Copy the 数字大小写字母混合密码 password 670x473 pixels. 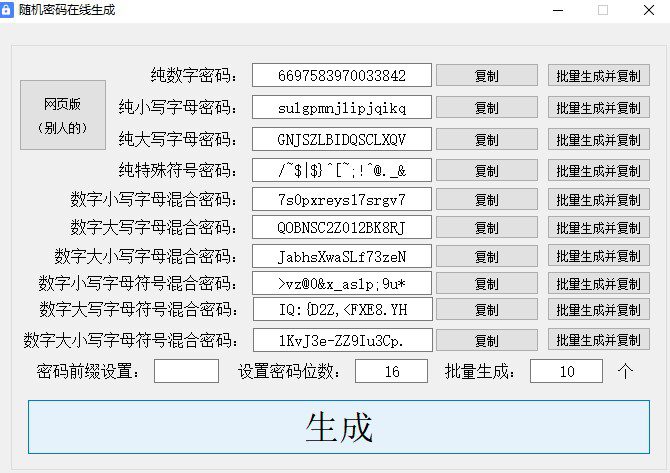point(487,256)
